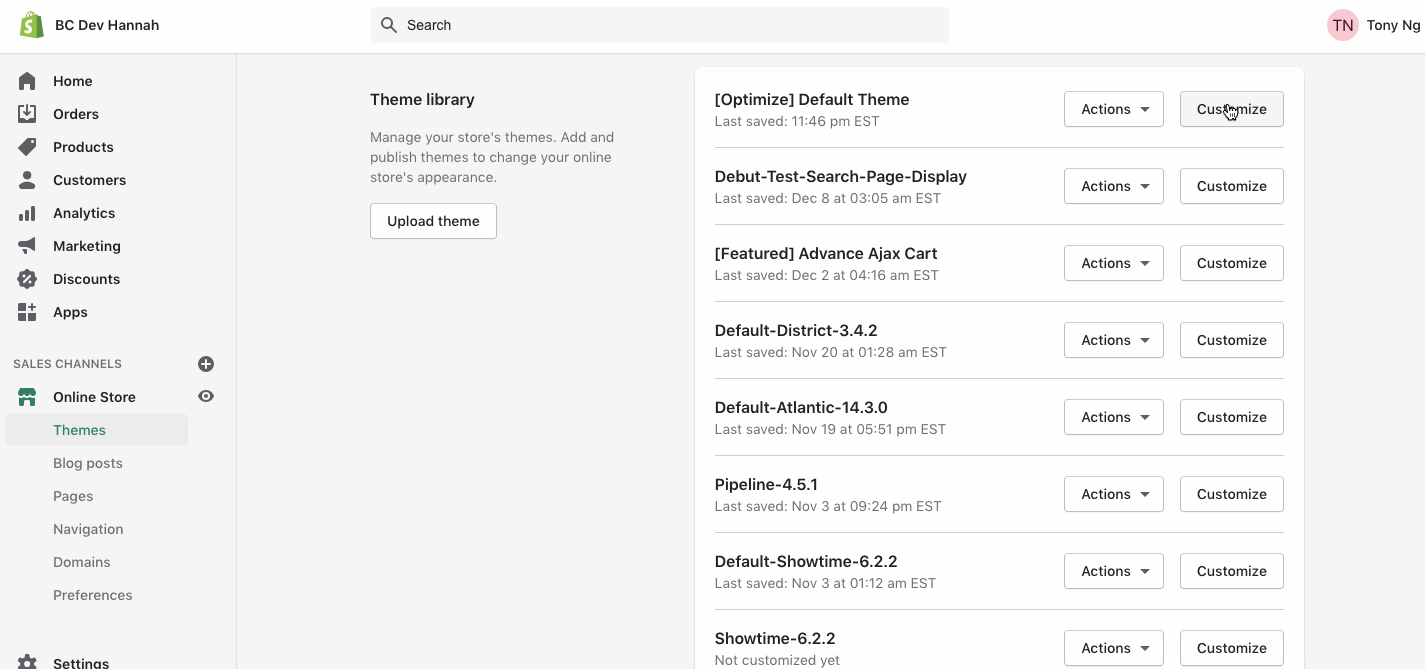Click the Upload theme button

point(433,221)
